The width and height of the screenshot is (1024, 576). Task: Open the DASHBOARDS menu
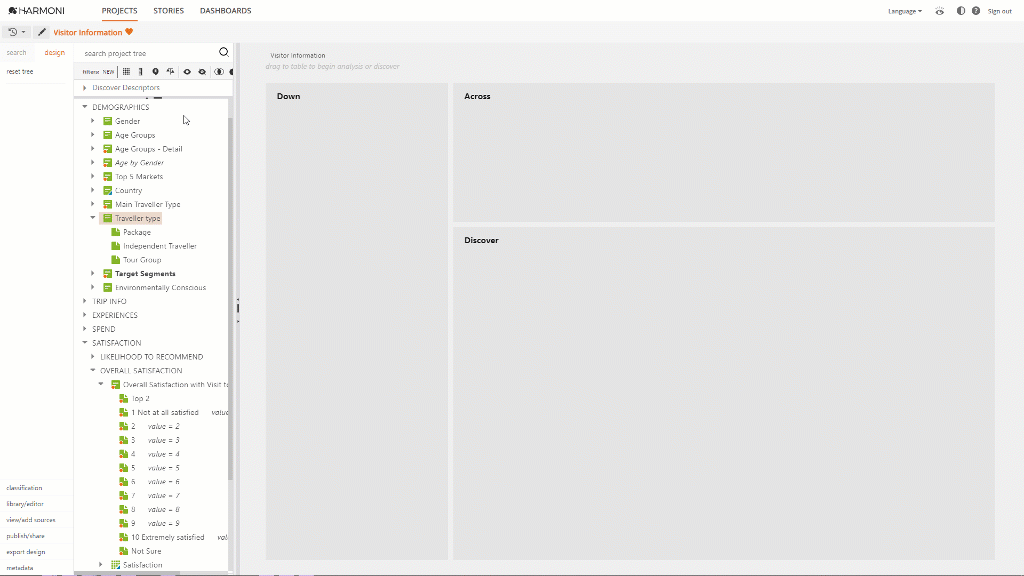pyautogui.click(x=225, y=10)
